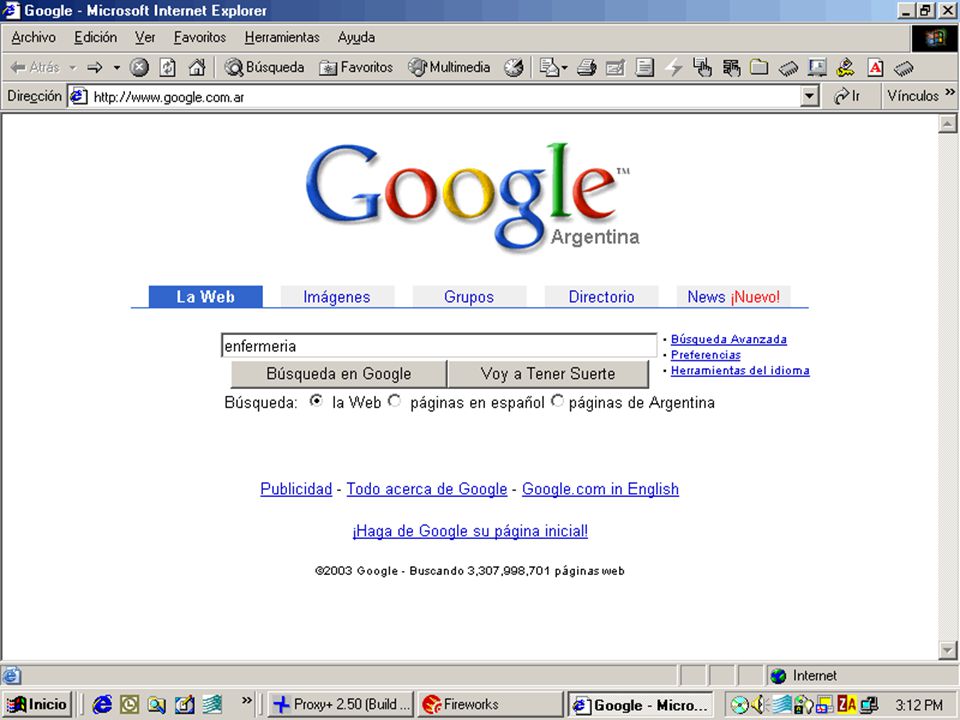Click the yellow folder icon in toolbar
Image resolution: width=960 pixels, height=720 pixels.
pyautogui.click(x=759, y=67)
